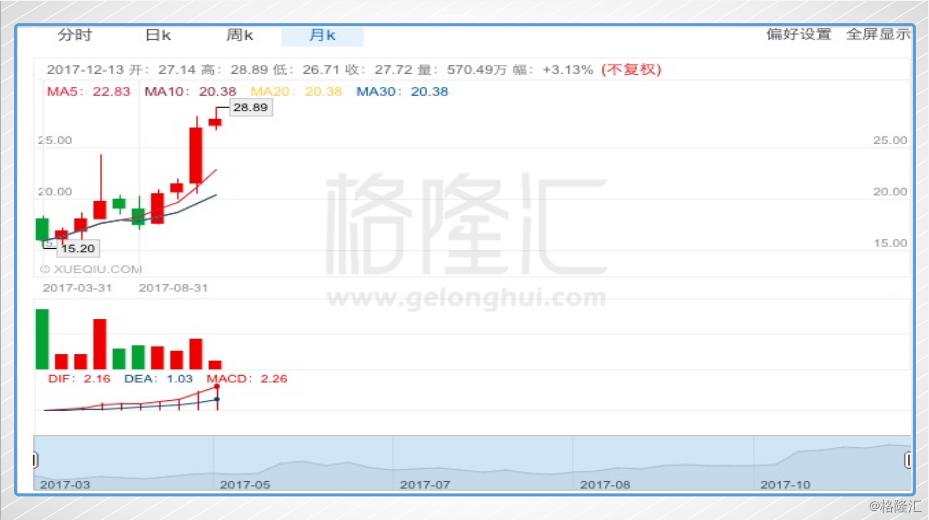Click the 2017-07 mark on timeline navigator
The image size is (929, 520).
[425, 484]
